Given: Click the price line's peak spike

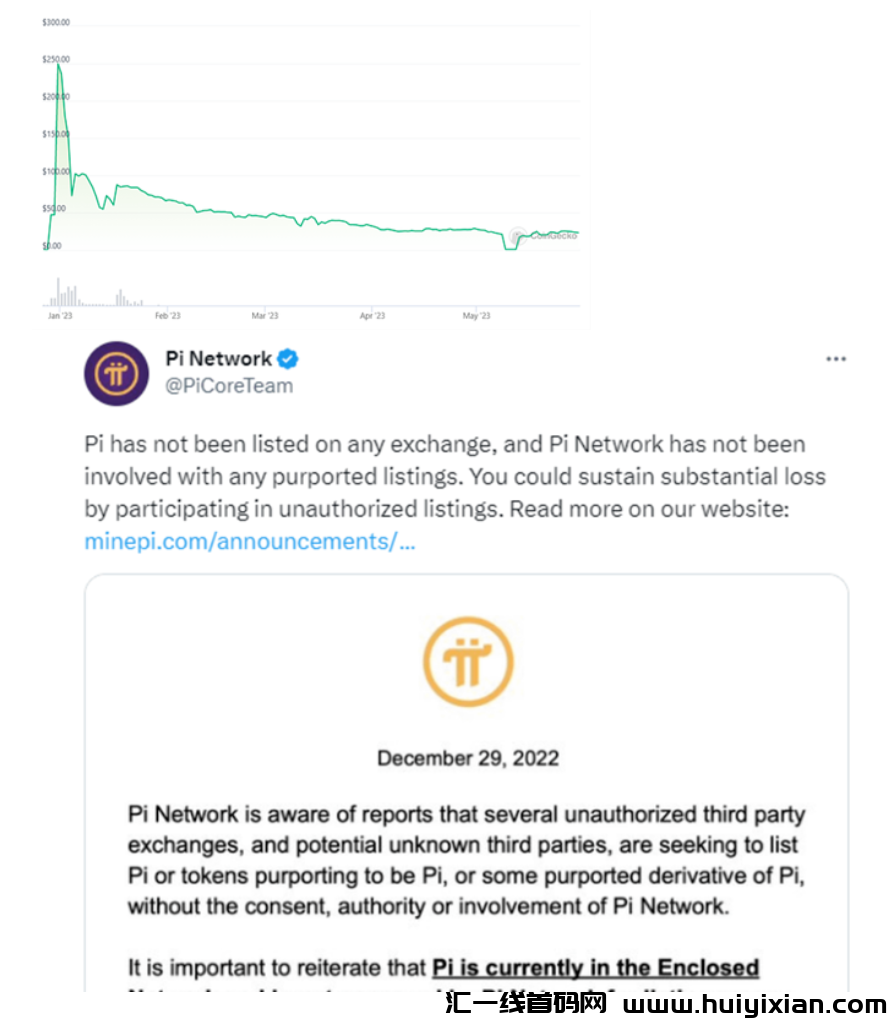Looking at the screenshot, I should tap(59, 66).
